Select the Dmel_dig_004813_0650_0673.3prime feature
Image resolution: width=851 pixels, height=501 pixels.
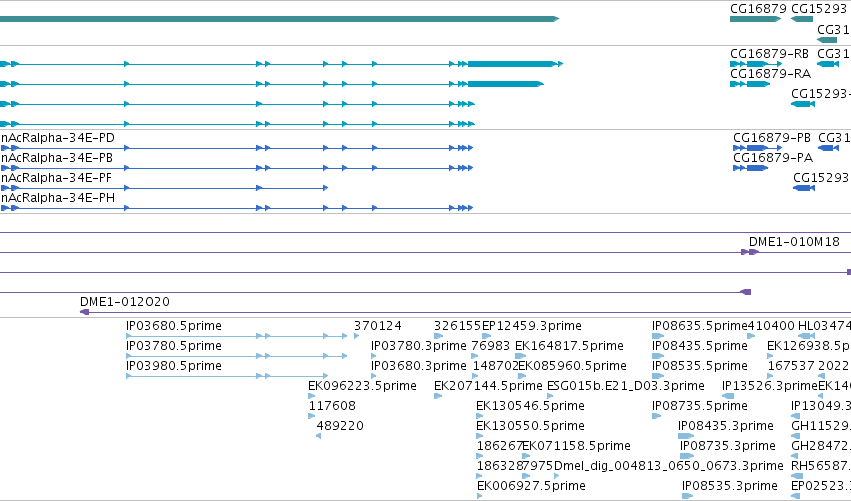point(556,477)
